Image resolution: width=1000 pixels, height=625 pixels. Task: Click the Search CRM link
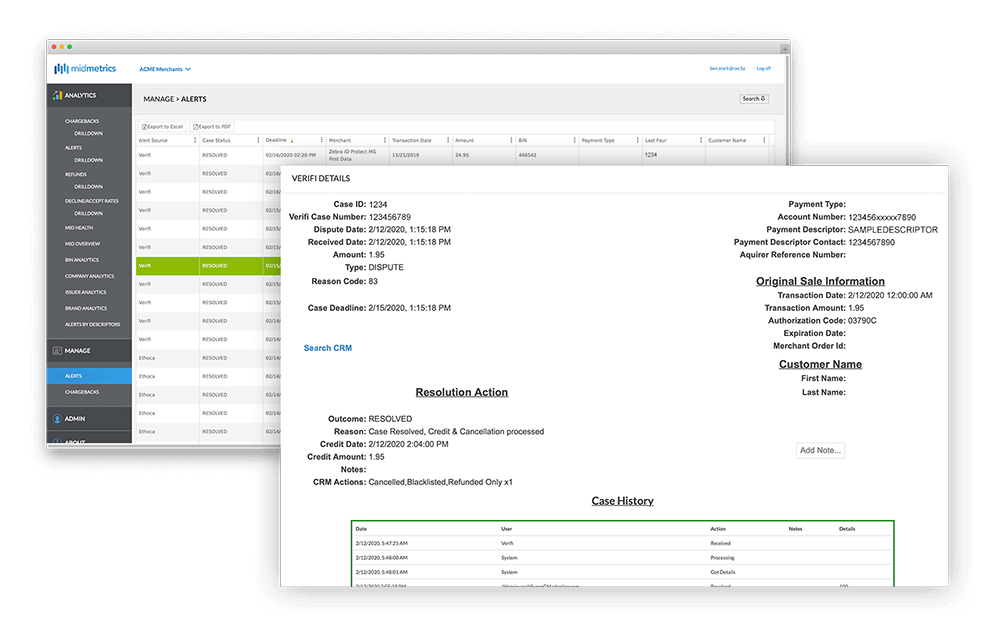(x=327, y=346)
